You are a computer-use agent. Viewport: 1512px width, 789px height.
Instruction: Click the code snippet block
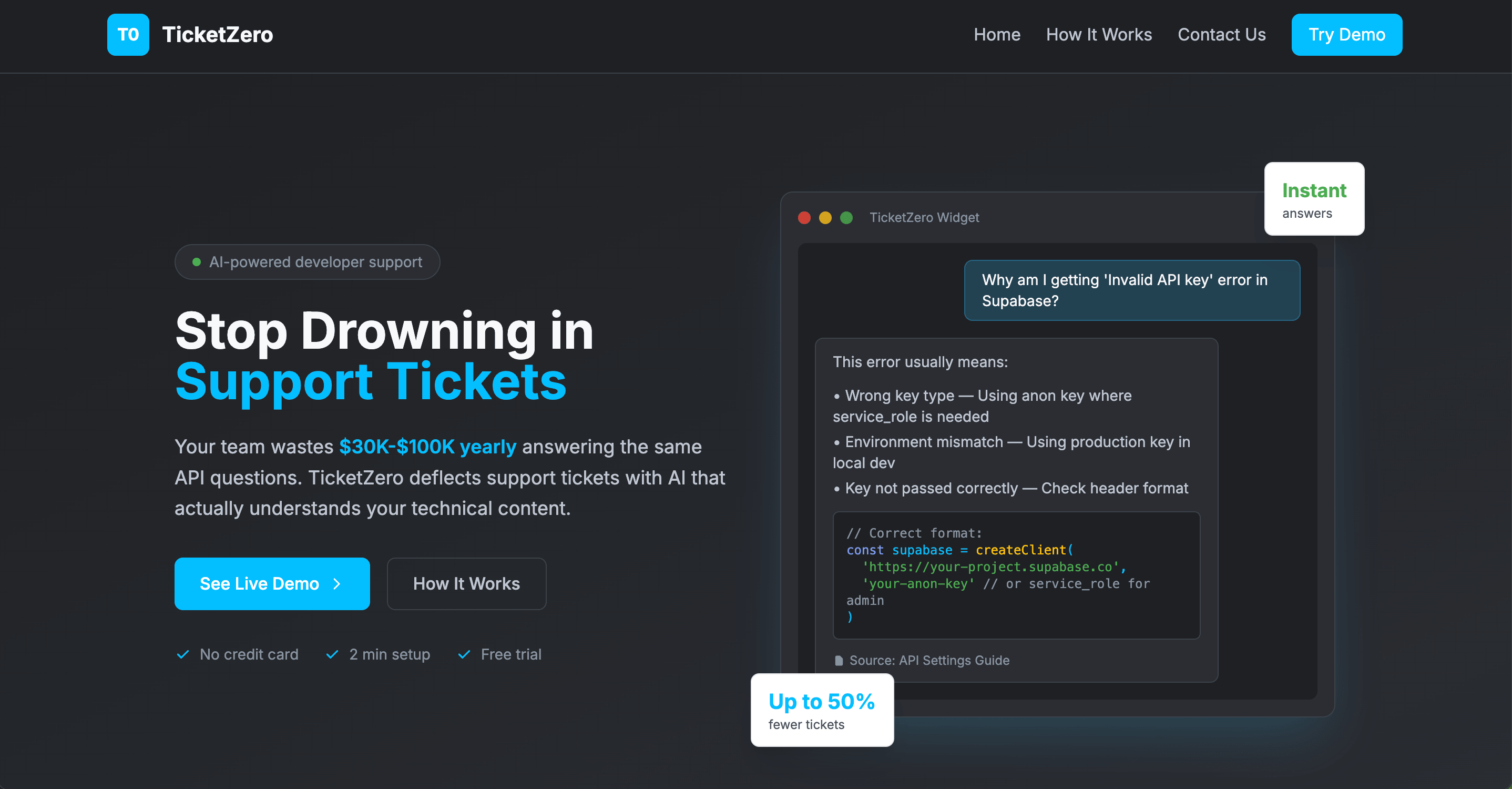(x=1016, y=575)
